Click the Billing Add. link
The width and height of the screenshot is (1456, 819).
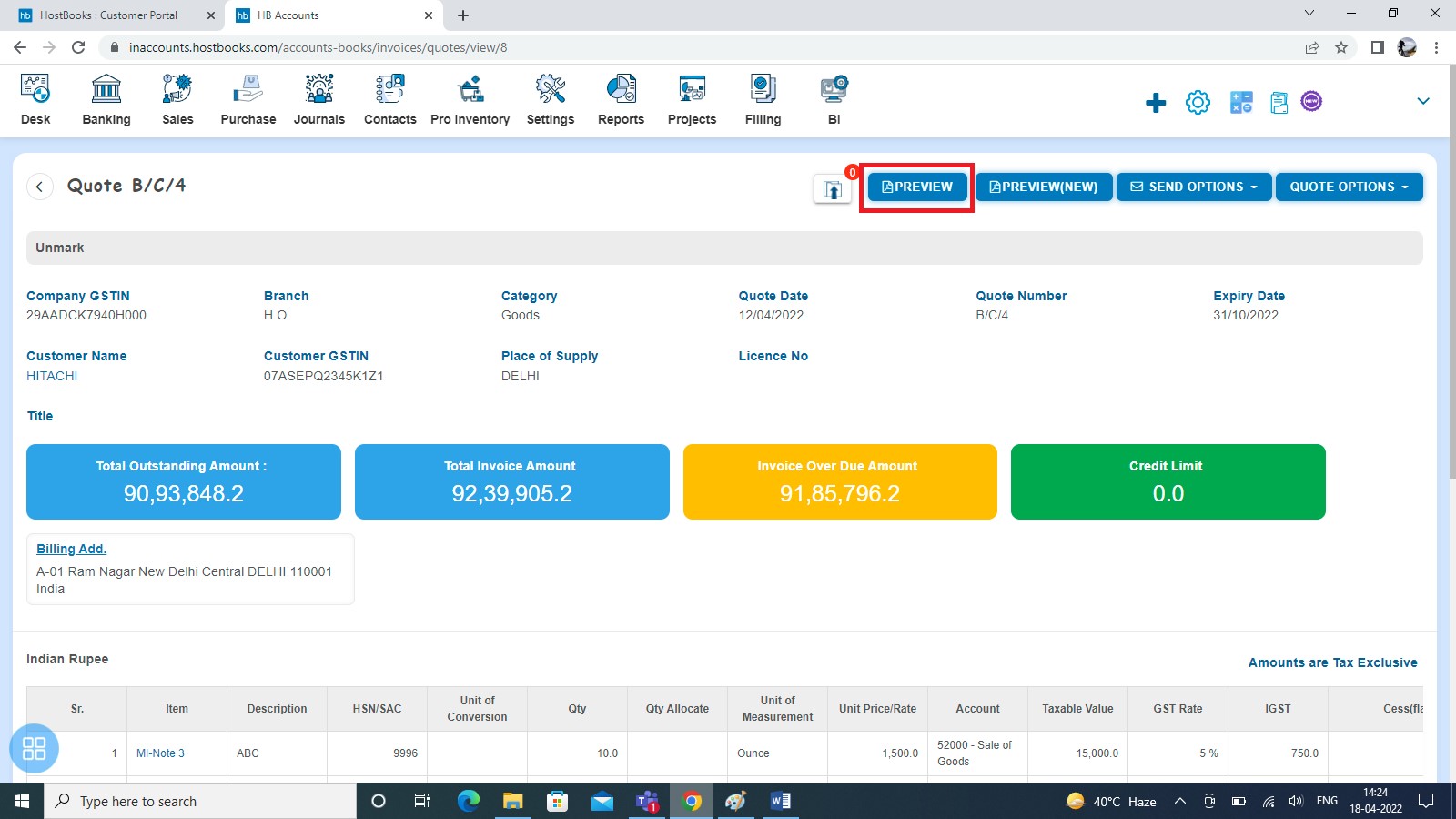pos(71,549)
